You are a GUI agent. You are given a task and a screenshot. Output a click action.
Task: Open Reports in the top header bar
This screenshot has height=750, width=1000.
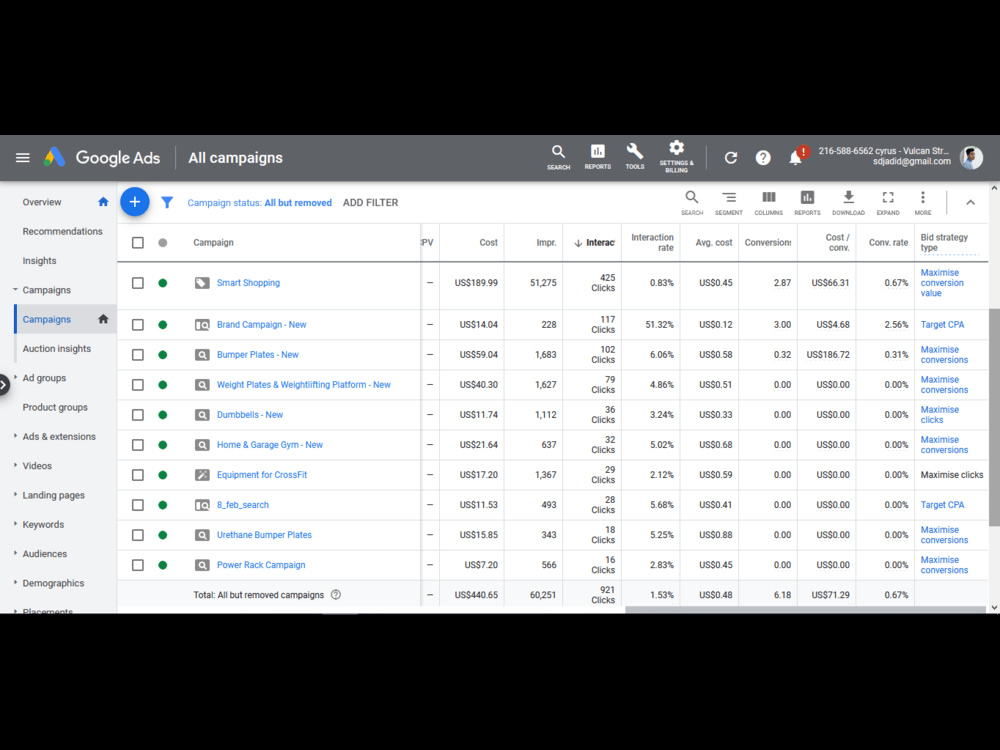(x=598, y=157)
